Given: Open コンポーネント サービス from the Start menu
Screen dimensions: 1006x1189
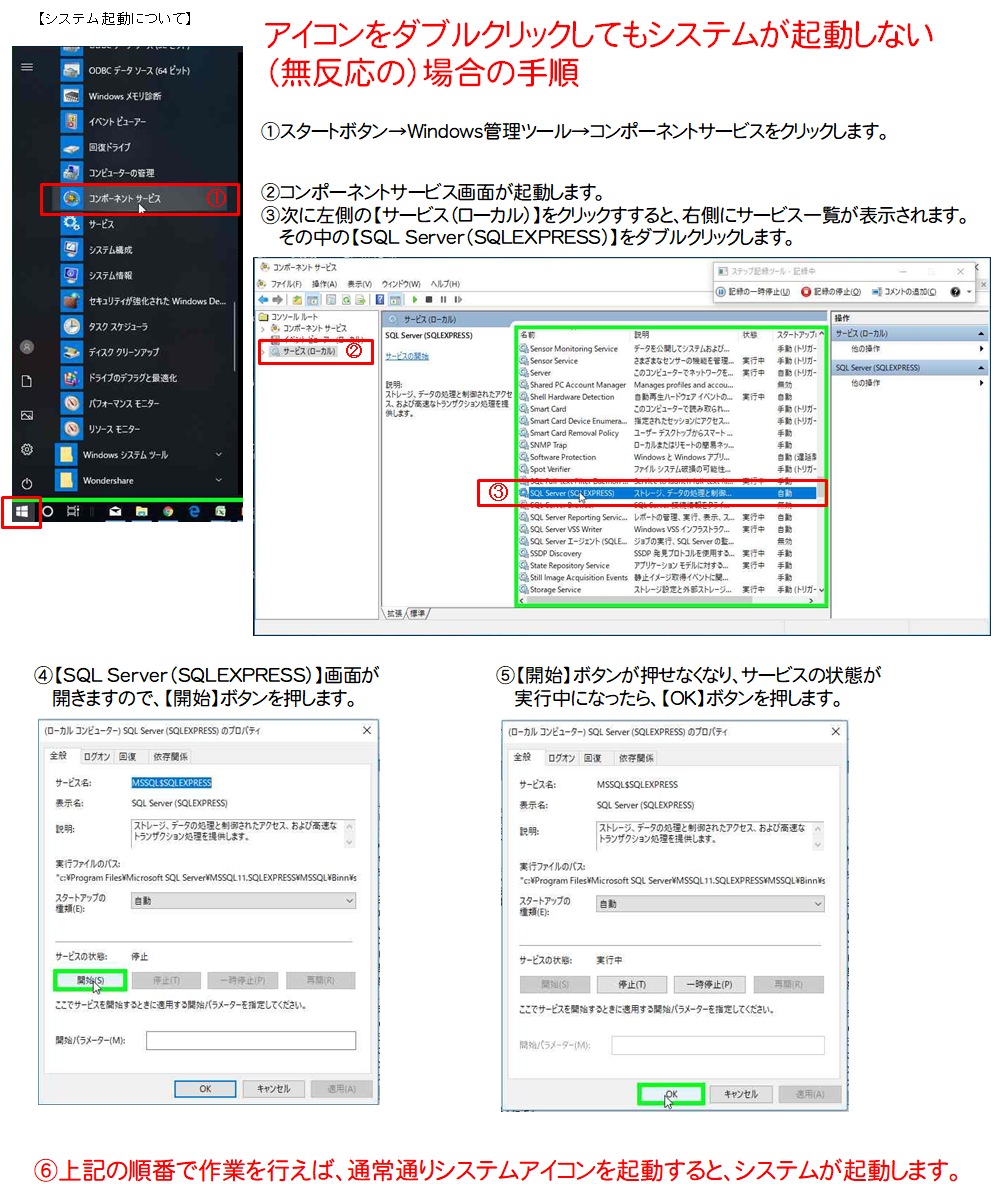Looking at the screenshot, I should pos(124,199).
